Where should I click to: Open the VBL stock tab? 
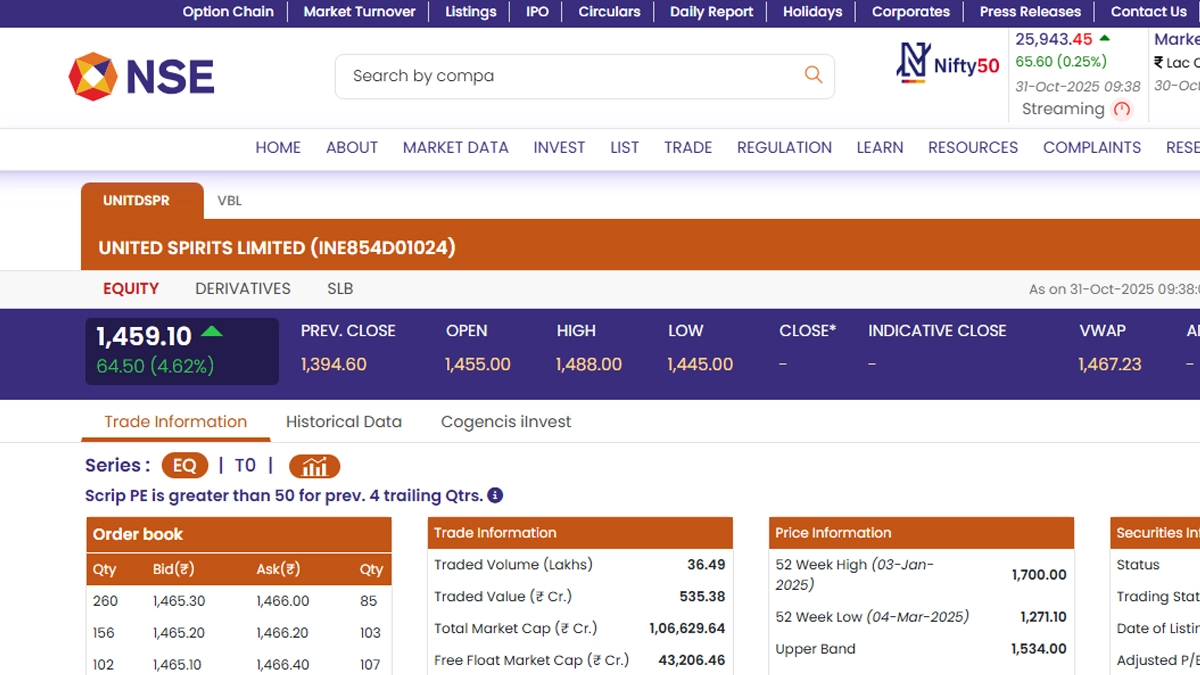tap(229, 201)
